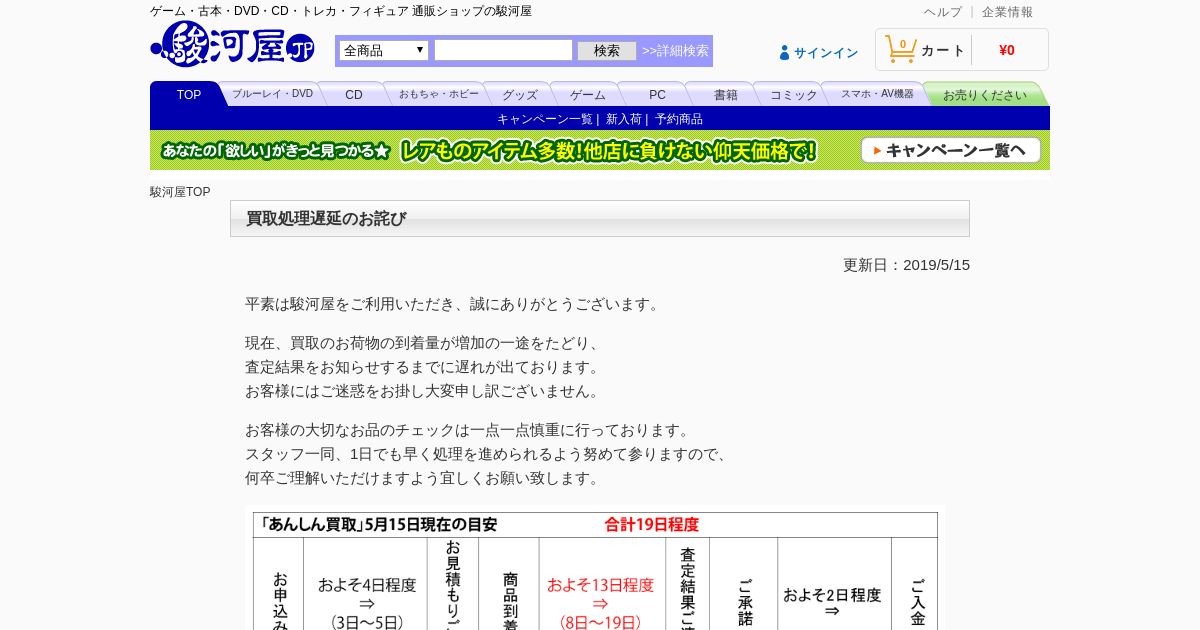Open the 全商品 category dropdown
The height and width of the screenshot is (630, 1200).
[384, 50]
